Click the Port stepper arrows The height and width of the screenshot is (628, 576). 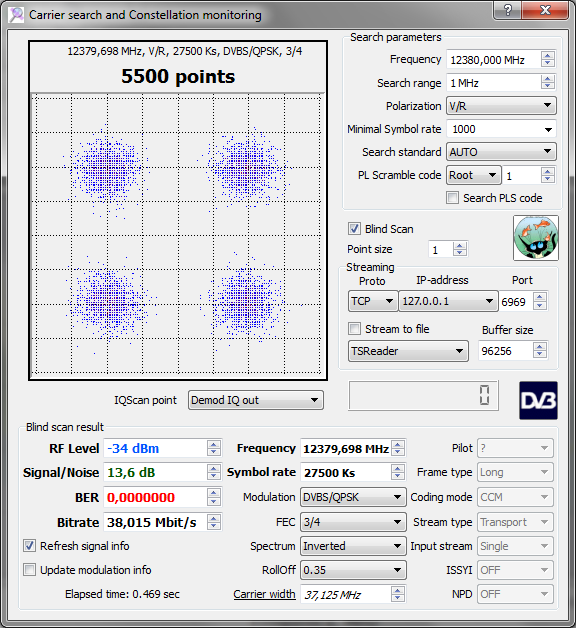tap(540, 301)
